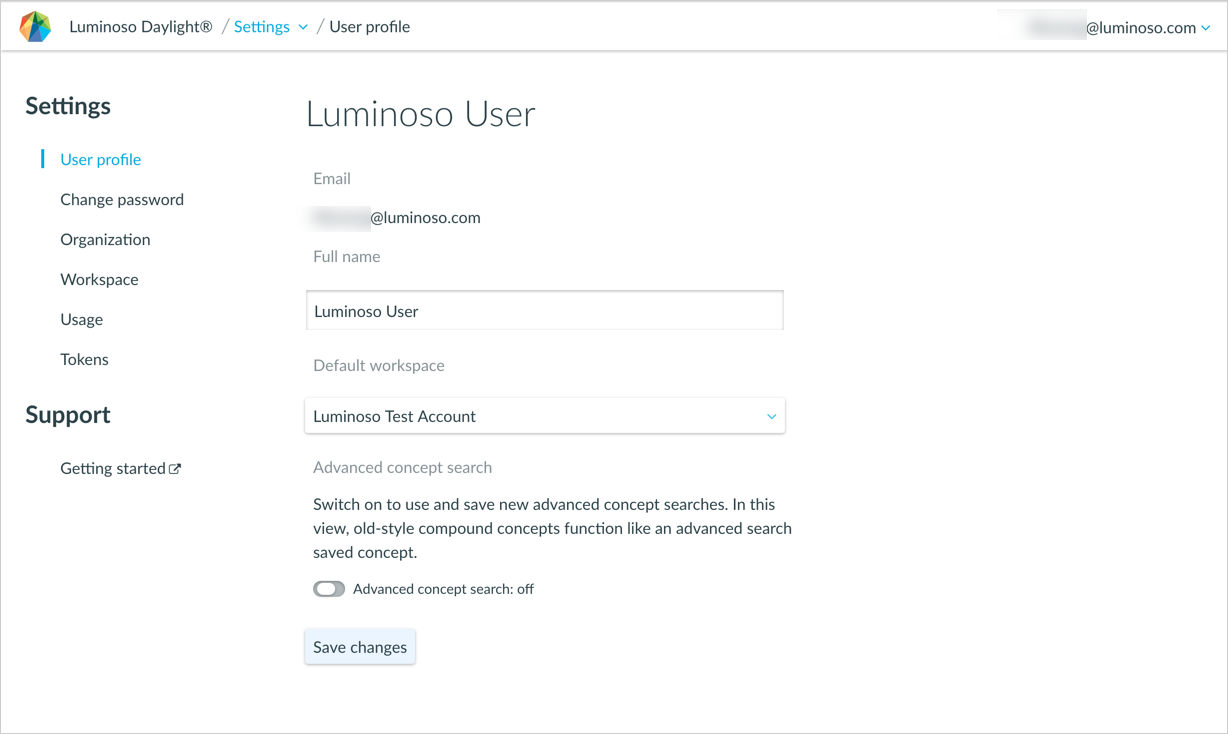Open the Workspace settings page
This screenshot has width=1228, height=734.
tap(99, 279)
